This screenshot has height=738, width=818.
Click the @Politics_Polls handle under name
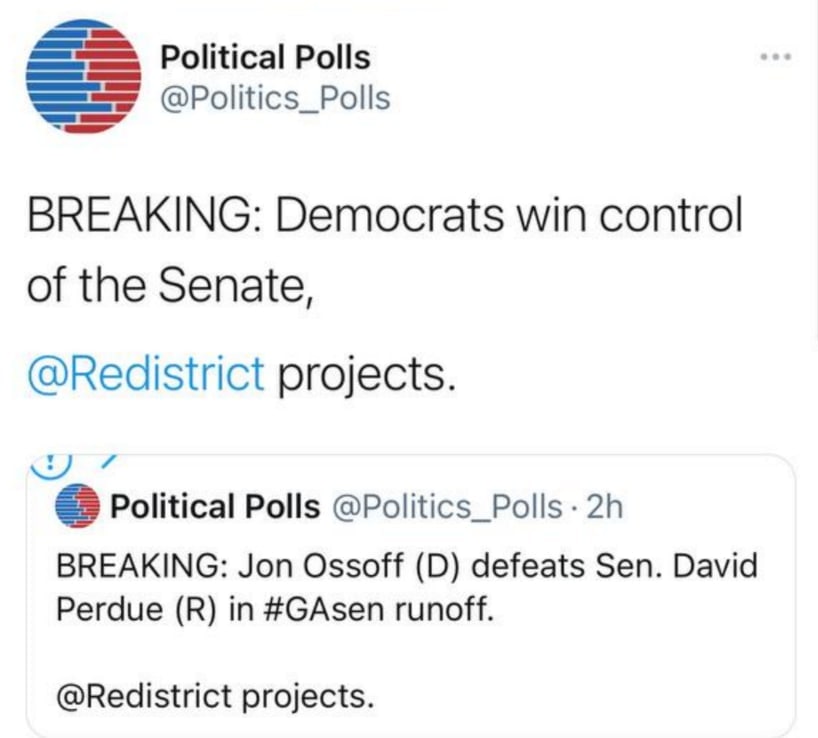click(275, 98)
